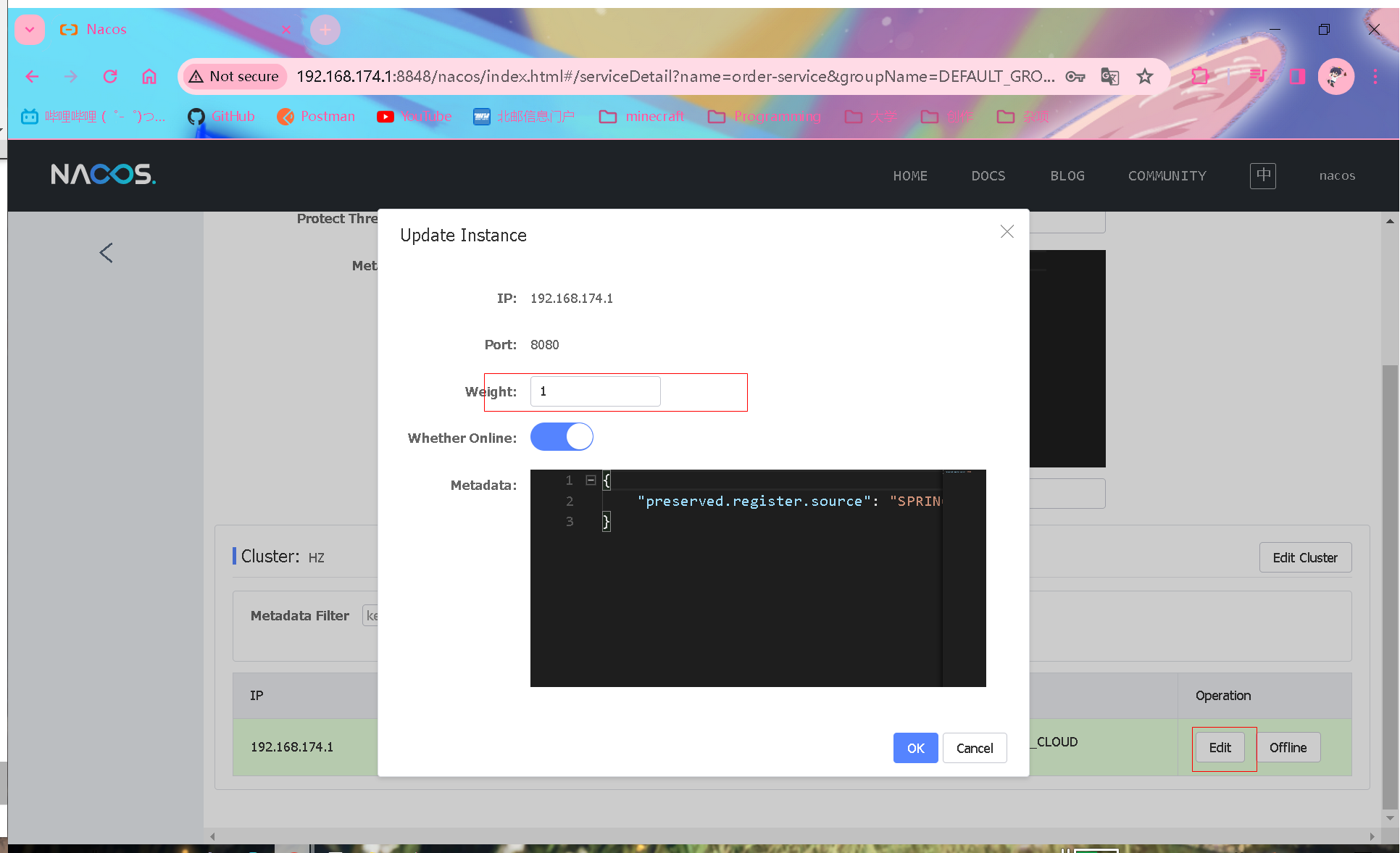1400x853 pixels.
Task: Switch language with the 中 icon
Action: 1262,175
